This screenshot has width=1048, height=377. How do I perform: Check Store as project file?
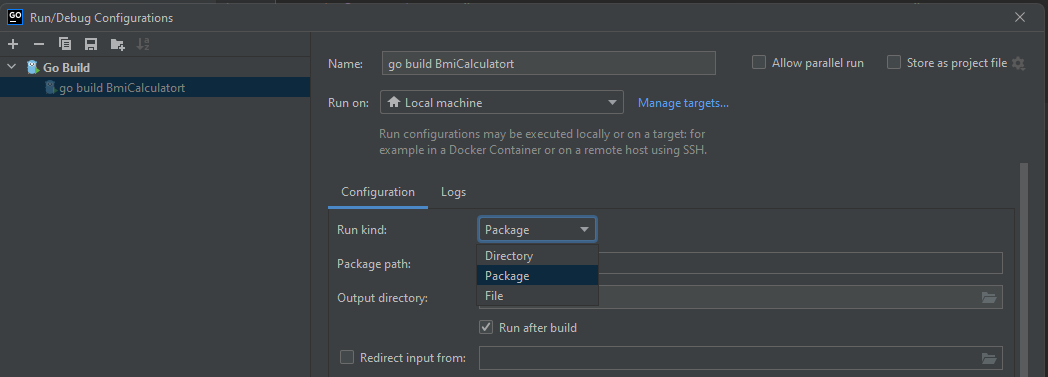(x=894, y=62)
